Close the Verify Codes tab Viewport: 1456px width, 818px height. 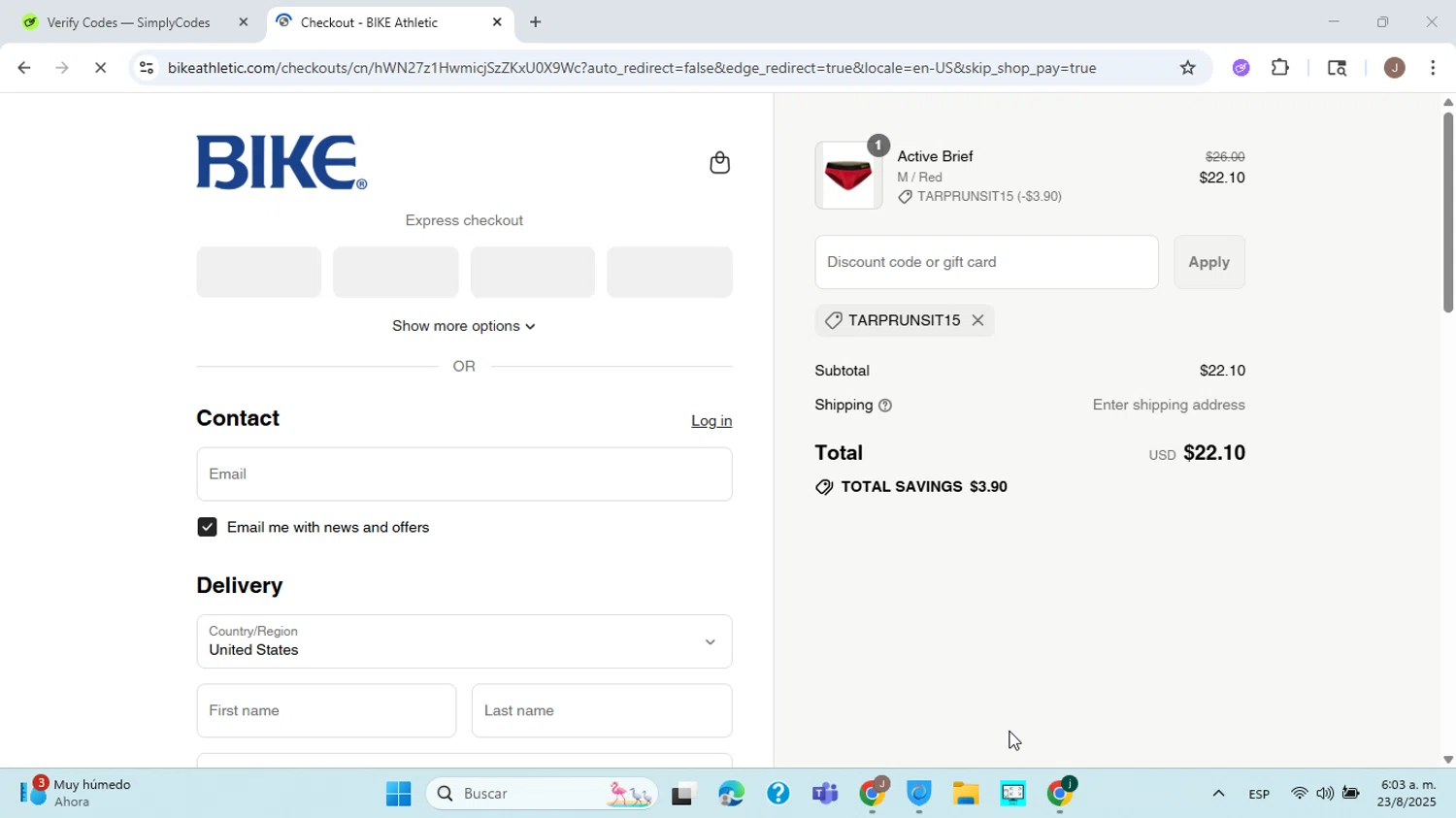click(244, 22)
